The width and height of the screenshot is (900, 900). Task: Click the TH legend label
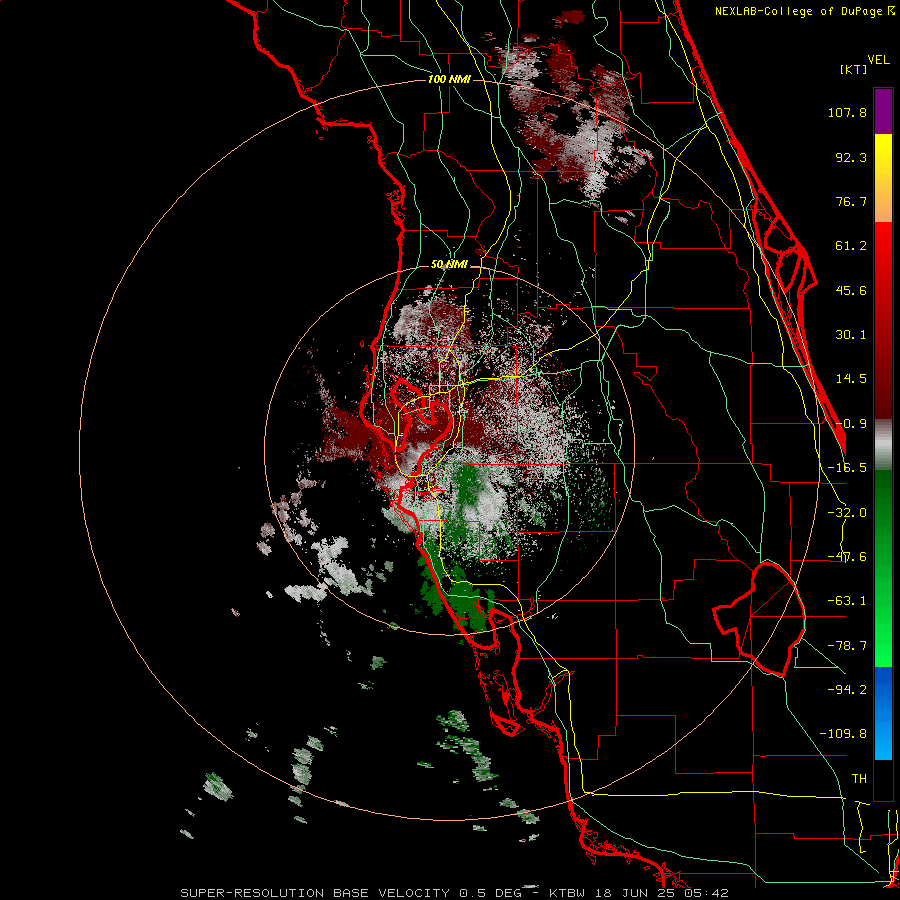(859, 779)
